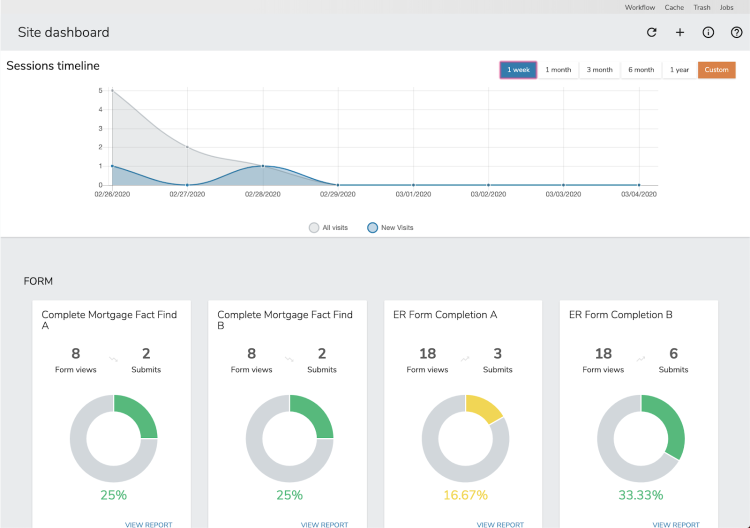
Task: Click trend icon in ER Form Completion B card
Action: pyautogui.click(x=641, y=359)
